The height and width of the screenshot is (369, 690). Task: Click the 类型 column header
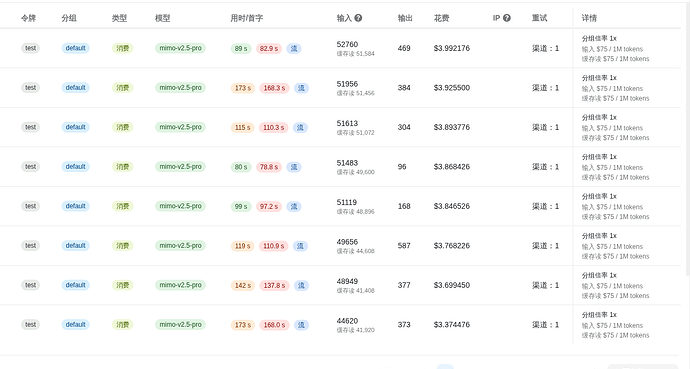[119, 18]
